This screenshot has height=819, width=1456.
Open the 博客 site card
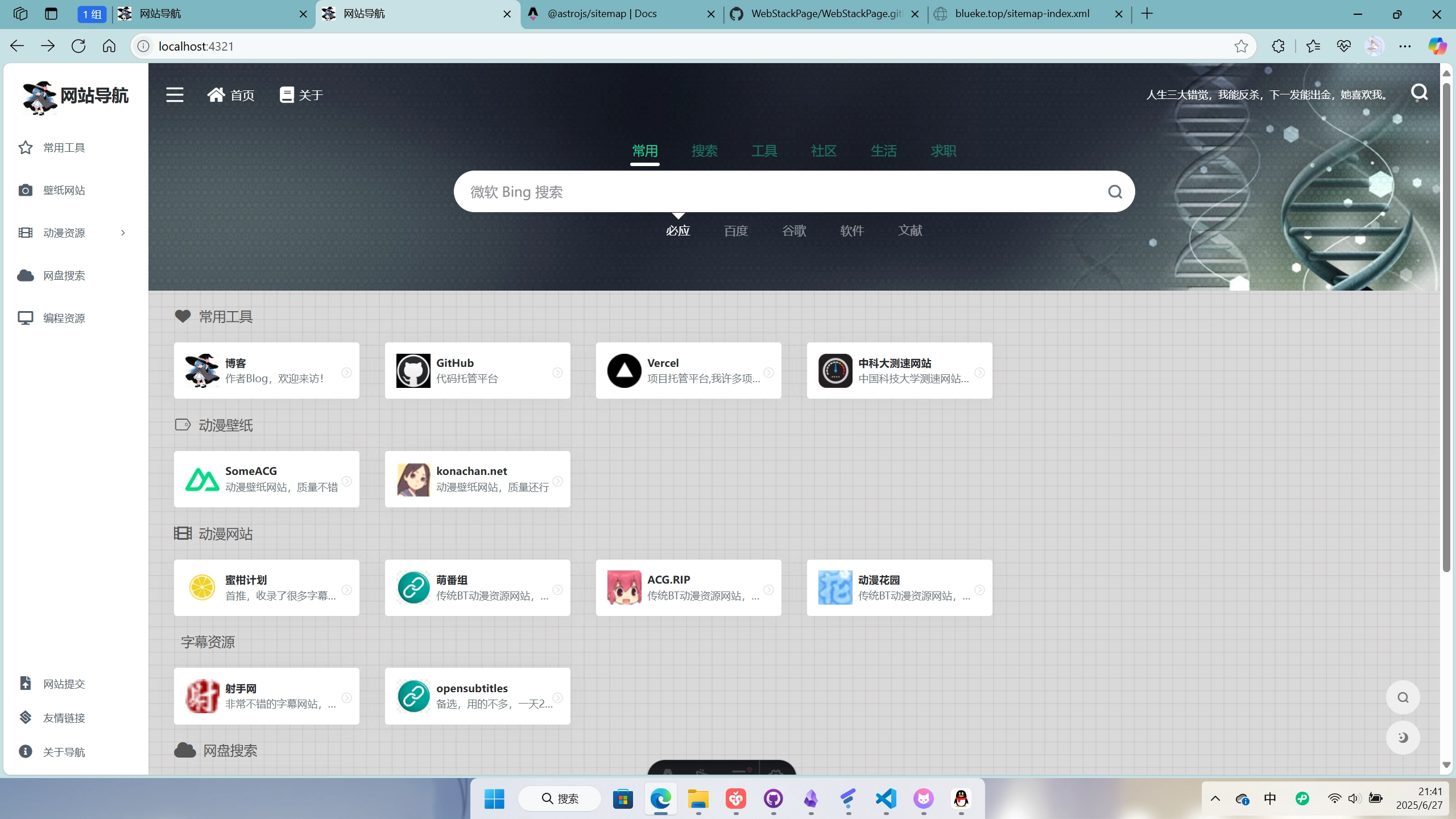pyautogui.click(x=266, y=370)
